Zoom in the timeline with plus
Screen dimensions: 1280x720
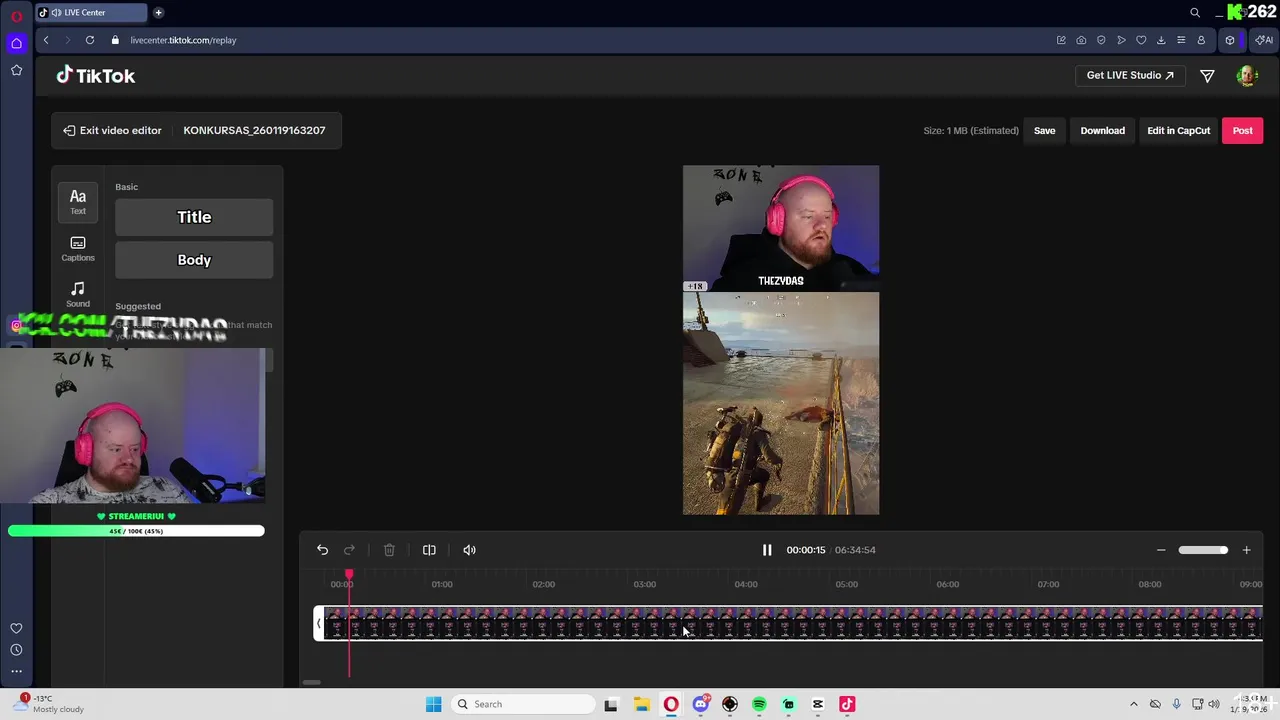1246,550
